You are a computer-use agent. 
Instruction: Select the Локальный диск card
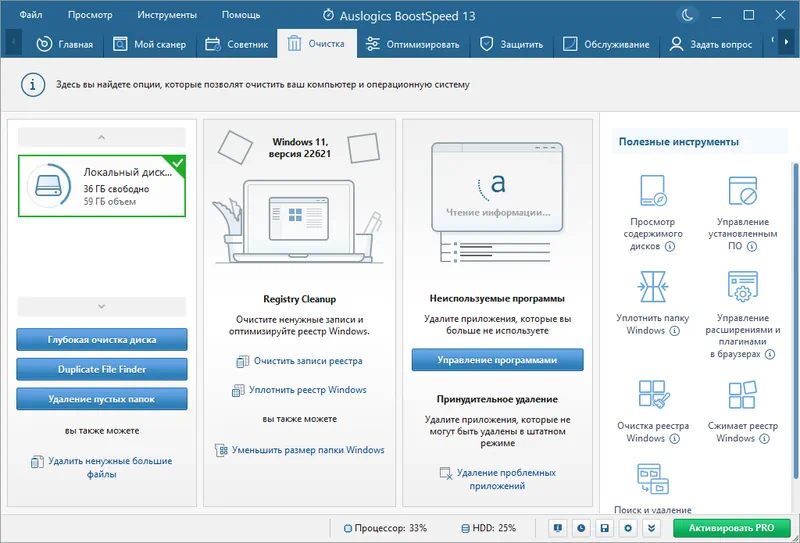pyautogui.click(x=102, y=186)
